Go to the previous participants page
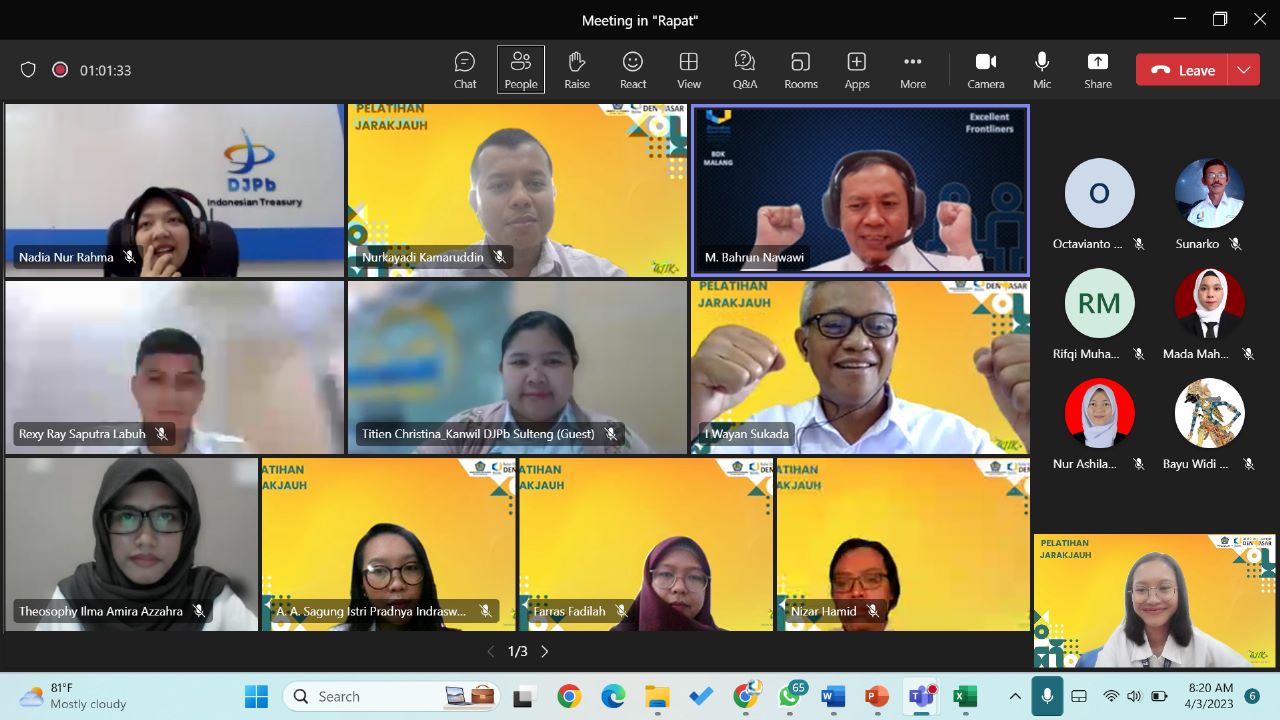Image resolution: width=1280 pixels, height=720 pixels. [490, 651]
